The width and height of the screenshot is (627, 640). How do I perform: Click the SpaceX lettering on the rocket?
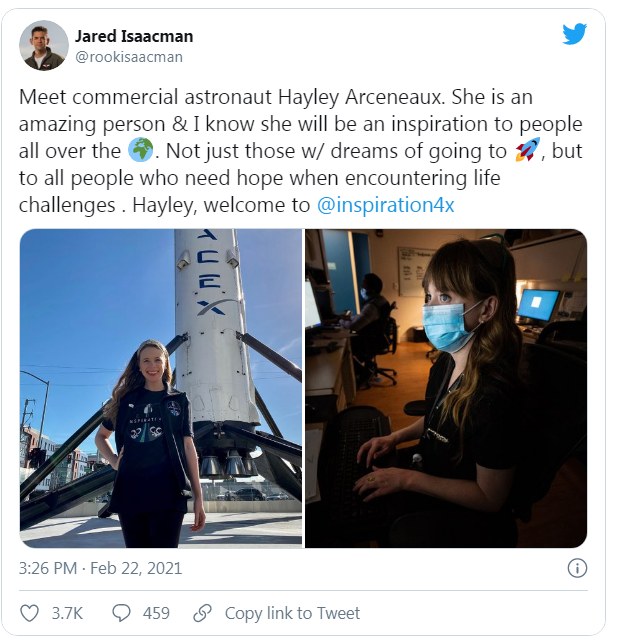pyautogui.click(x=211, y=272)
